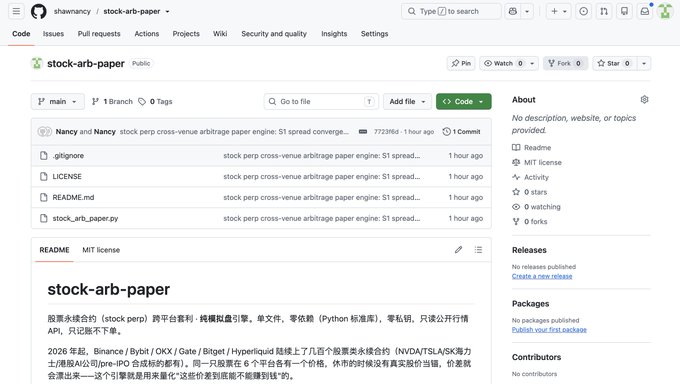
Task: Open the Projects tab
Action: point(186,33)
